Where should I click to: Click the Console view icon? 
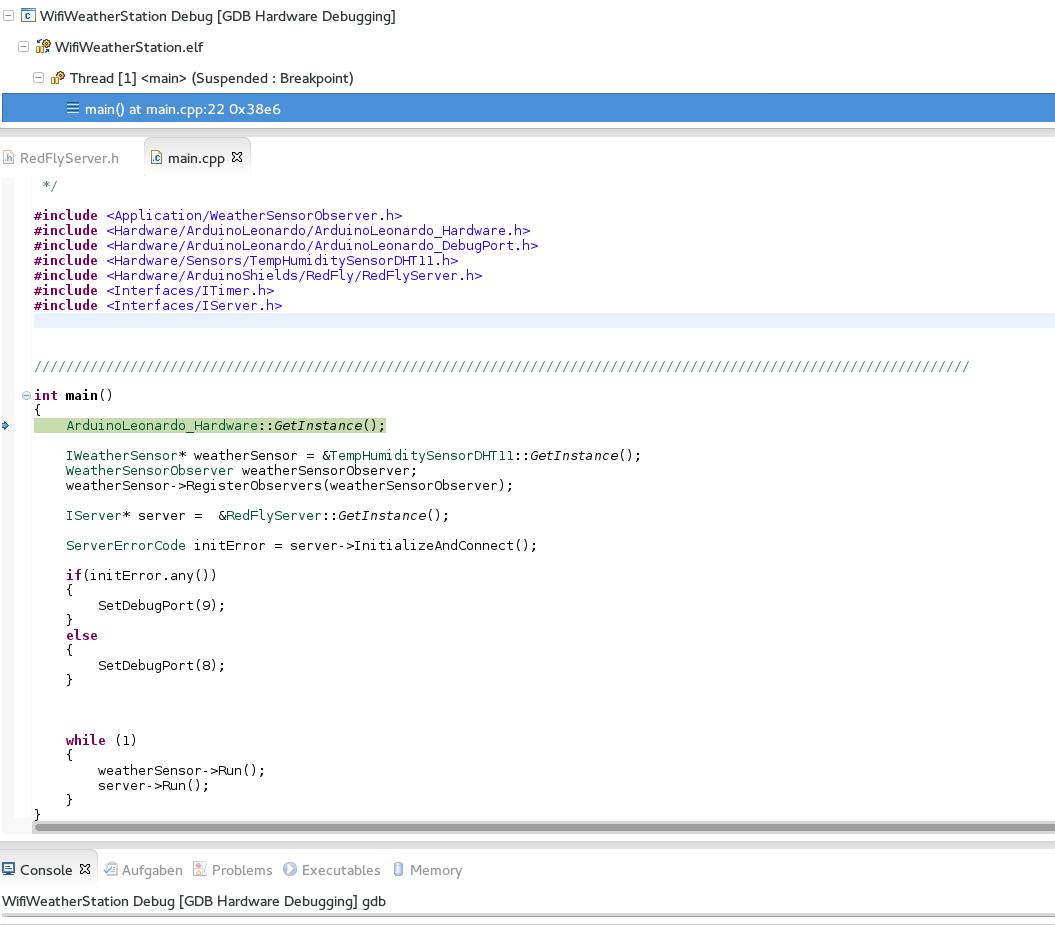click(x=9, y=869)
